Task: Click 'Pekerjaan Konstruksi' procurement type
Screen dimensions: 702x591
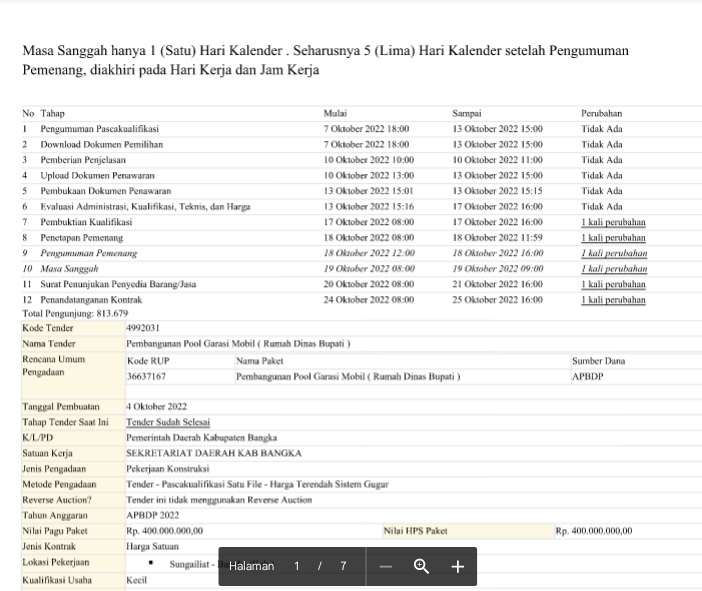Action: tap(167, 469)
